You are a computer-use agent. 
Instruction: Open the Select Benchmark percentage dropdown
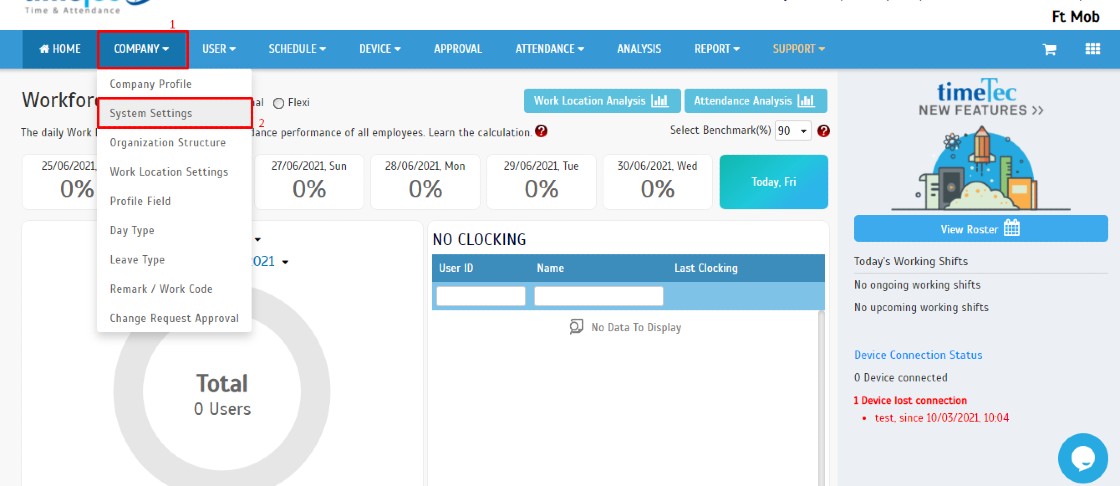(x=793, y=131)
